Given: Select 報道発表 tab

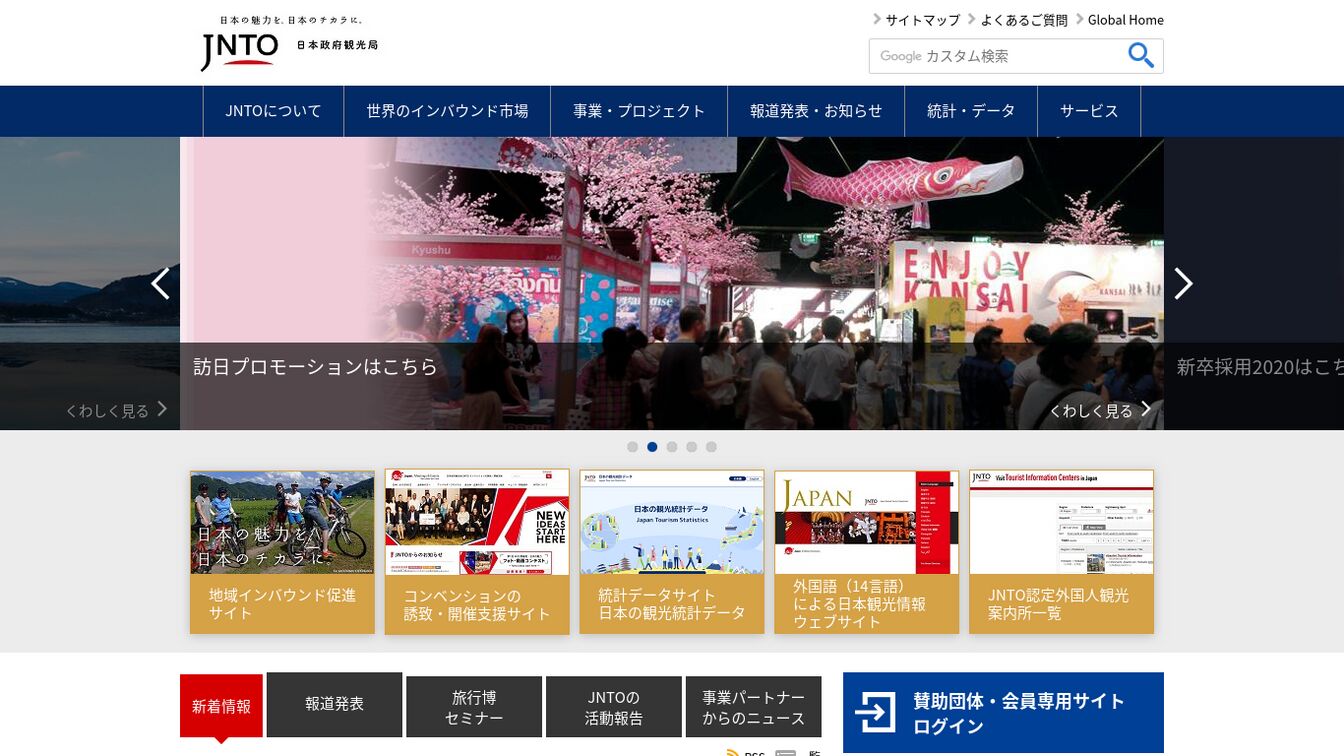Looking at the screenshot, I should [334, 704].
